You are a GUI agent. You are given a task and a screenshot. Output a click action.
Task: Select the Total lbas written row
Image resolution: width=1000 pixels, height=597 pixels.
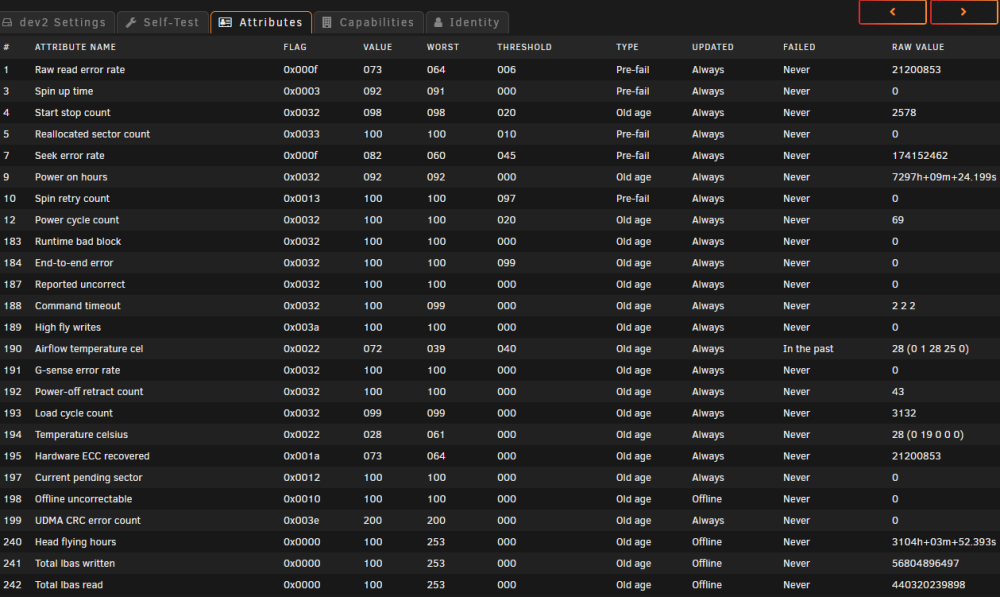coord(500,564)
